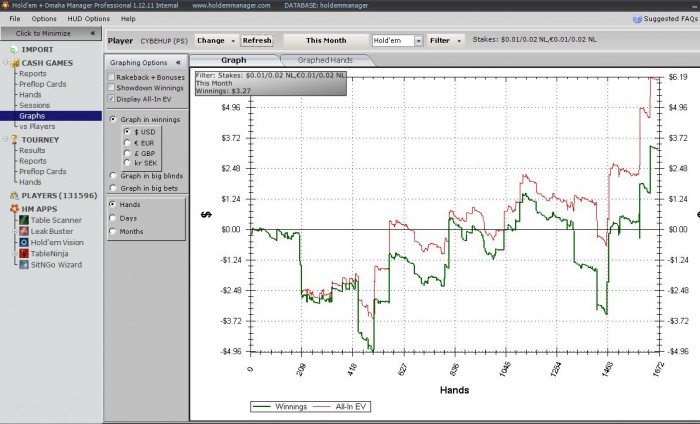Click the Refresh button

(x=257, y=41)
